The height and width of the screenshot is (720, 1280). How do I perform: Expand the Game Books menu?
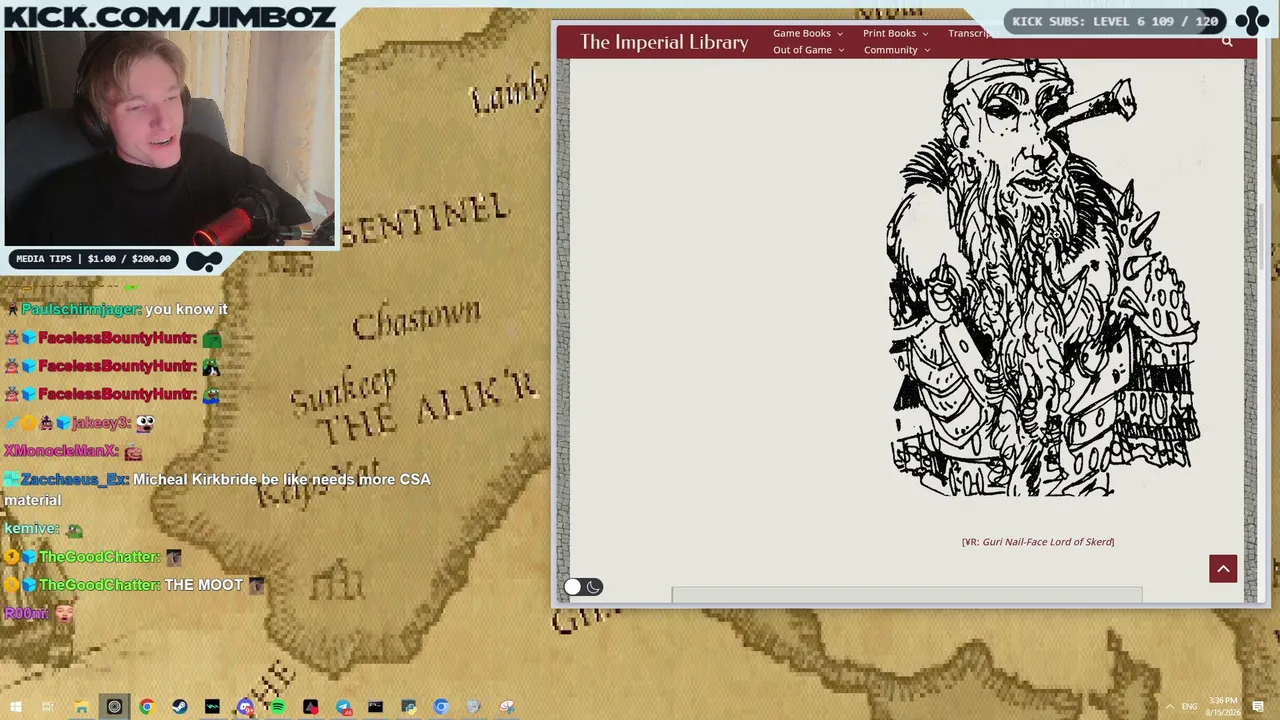pyautogui.click(x=807, y=33)
